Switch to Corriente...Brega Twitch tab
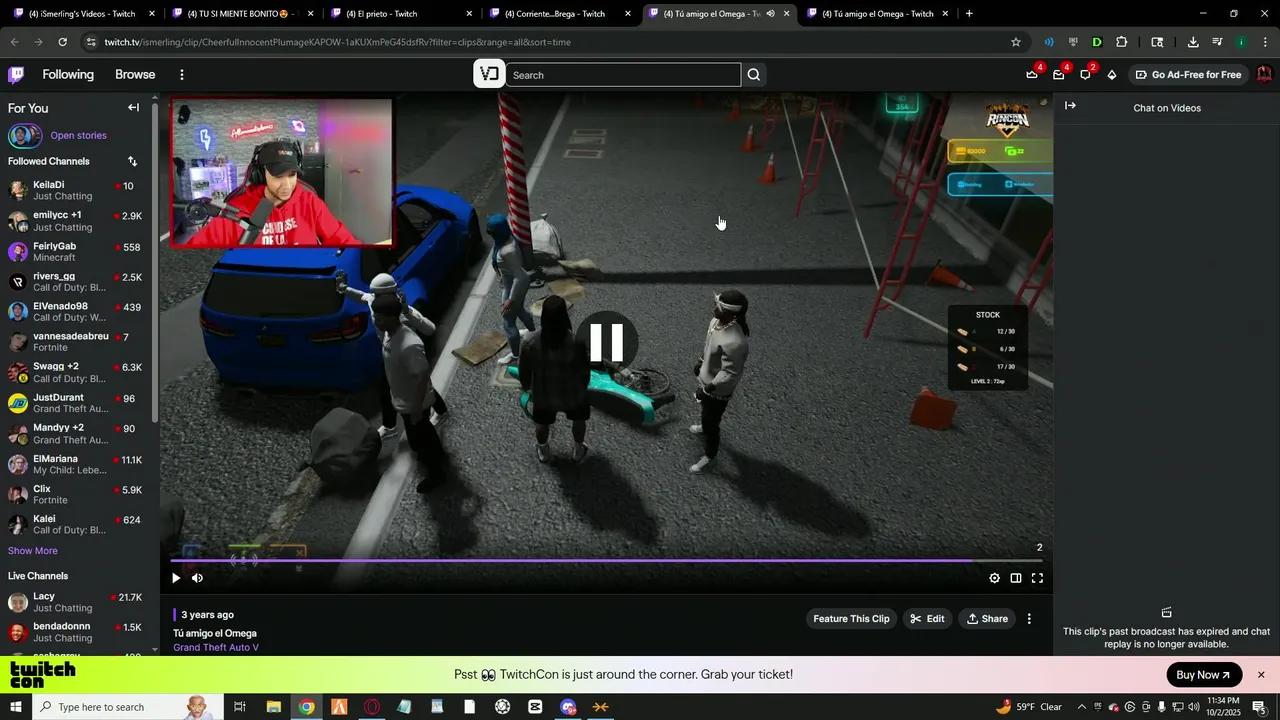Screen dimensions: 1280x720 tap(560, 14)
